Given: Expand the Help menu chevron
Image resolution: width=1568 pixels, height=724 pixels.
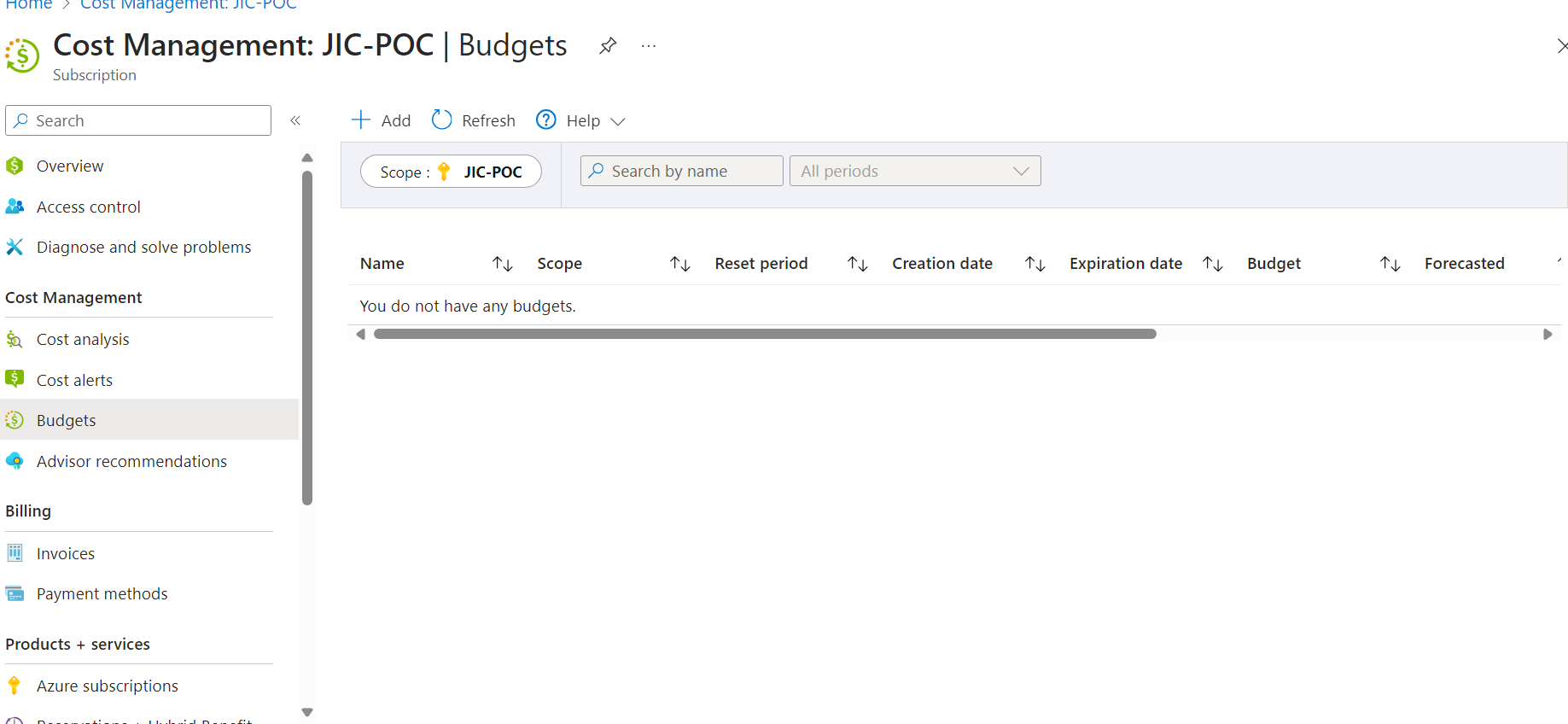Looking at the screenshot, I should click(x=618, y=121).
